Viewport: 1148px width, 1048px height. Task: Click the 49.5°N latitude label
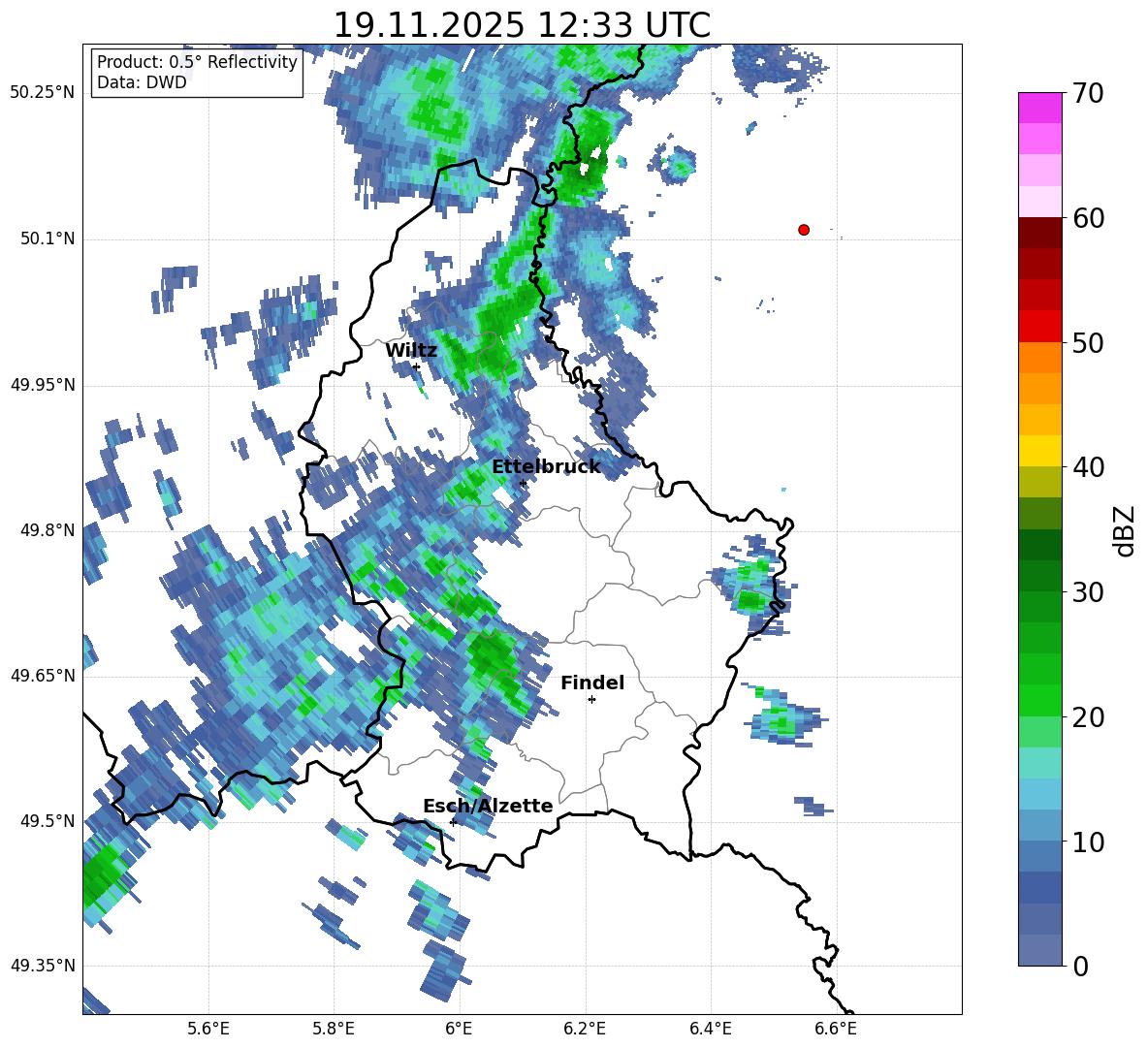coord(48,821)
